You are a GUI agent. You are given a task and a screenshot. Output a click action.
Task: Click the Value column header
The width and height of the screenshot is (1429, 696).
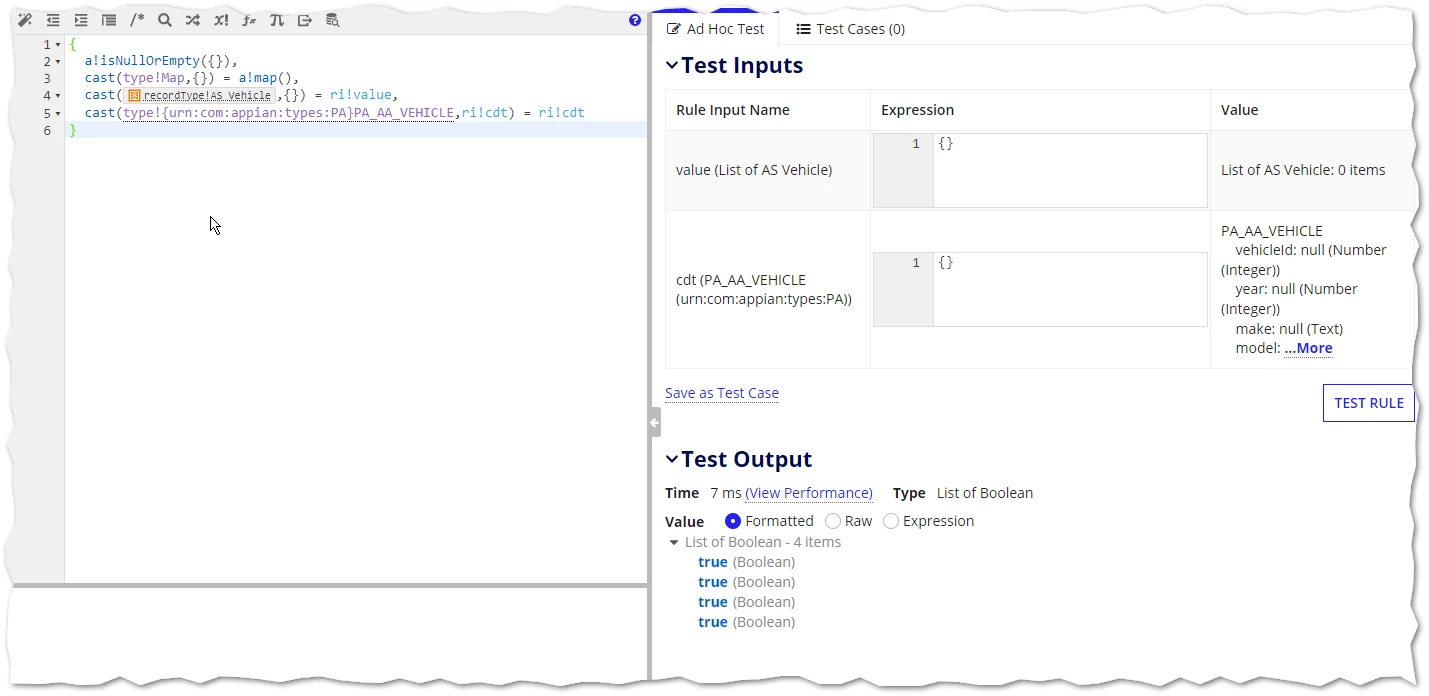(1239, 110)
